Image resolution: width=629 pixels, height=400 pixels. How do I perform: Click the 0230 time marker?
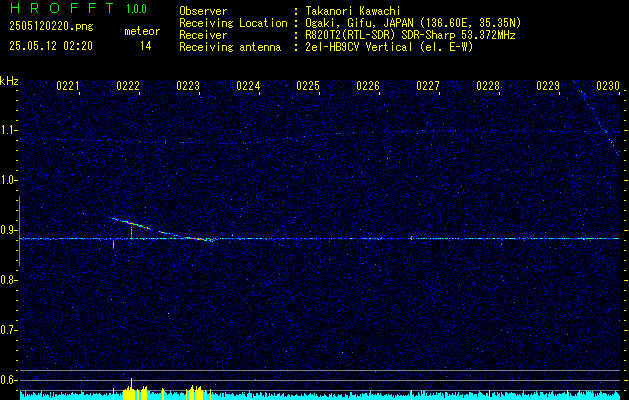pos(608,86)
